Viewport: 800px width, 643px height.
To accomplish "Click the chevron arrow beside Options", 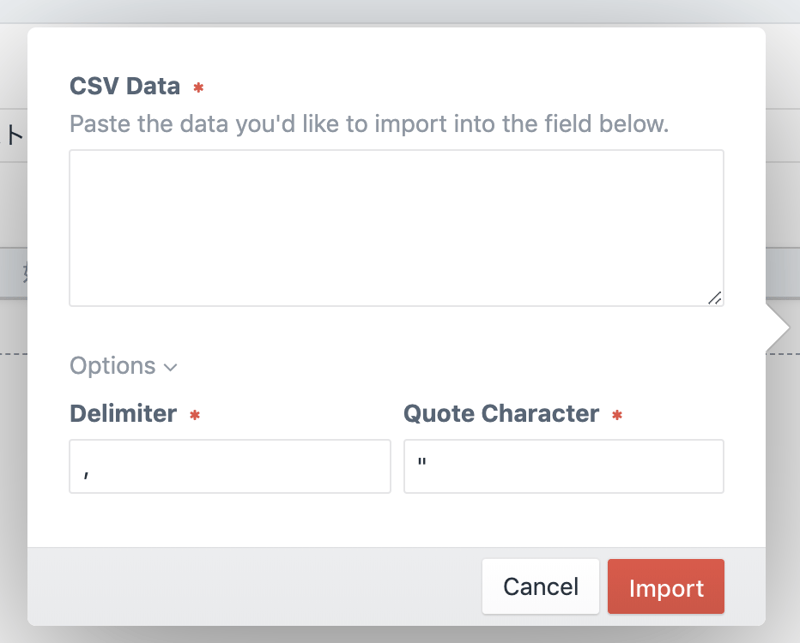I will (x=170, y=367).
